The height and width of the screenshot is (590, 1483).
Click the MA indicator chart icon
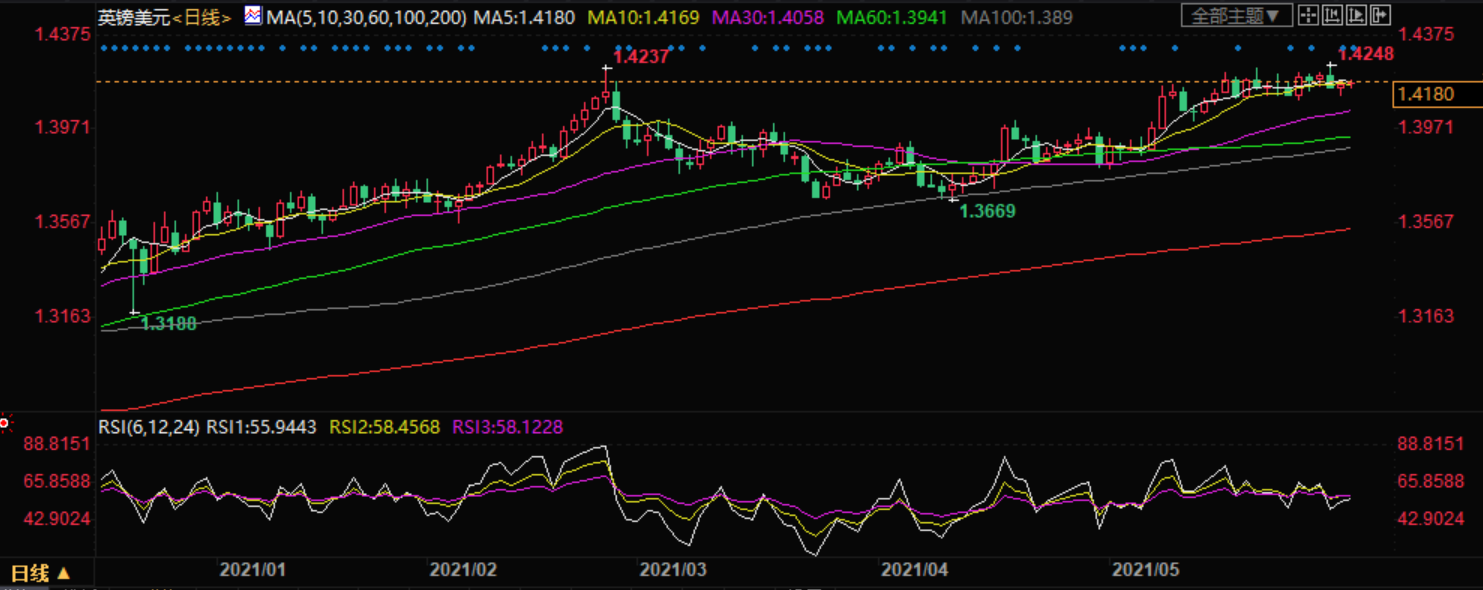coord(253,16)
